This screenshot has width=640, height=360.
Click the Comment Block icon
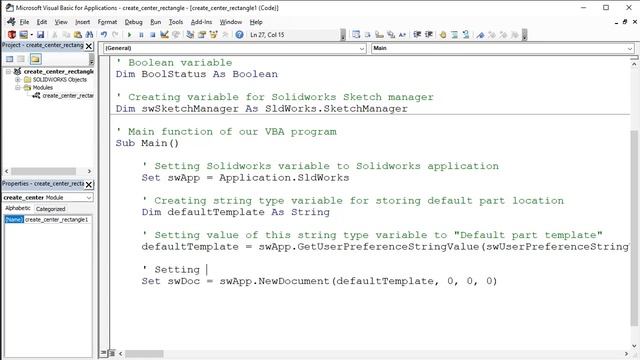tap(454, 35)
